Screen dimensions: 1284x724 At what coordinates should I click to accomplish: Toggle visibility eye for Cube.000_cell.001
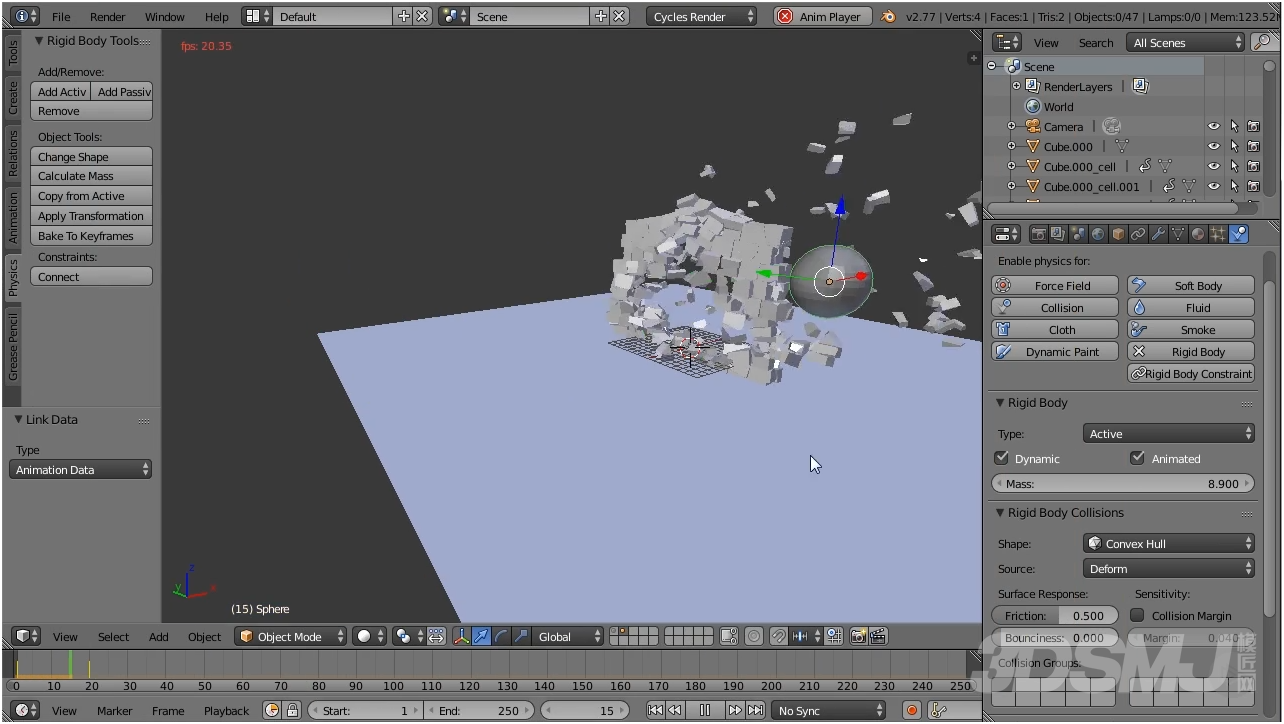click(1214, 187)
